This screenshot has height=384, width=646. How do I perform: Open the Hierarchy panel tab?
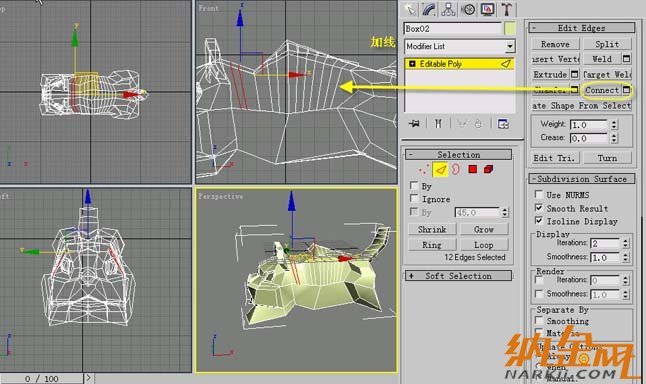(448, 9)
